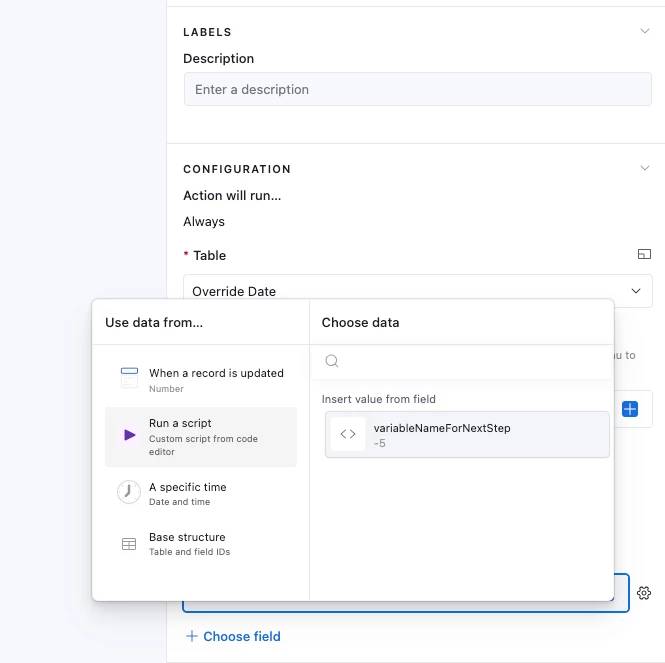The height and width of the screenshot is (663, 665).
Task: Choose Base structure data source
Action: [201, 544]
